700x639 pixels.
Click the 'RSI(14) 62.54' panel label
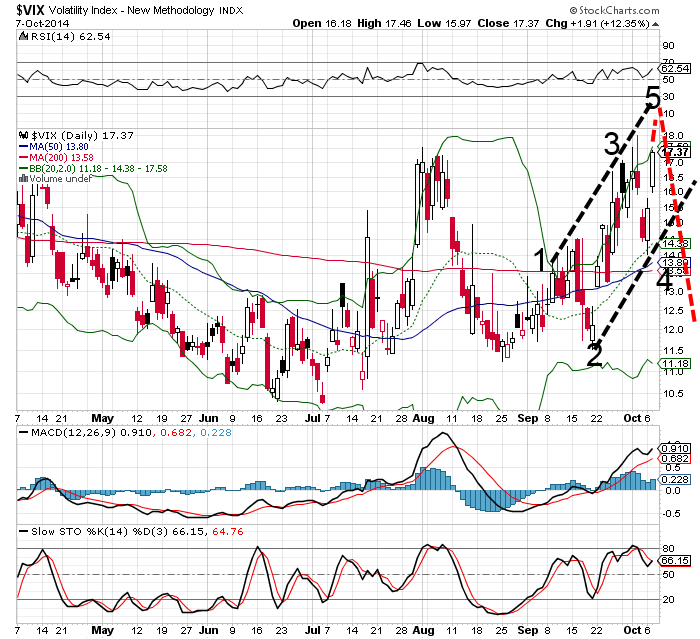[71, 37]
